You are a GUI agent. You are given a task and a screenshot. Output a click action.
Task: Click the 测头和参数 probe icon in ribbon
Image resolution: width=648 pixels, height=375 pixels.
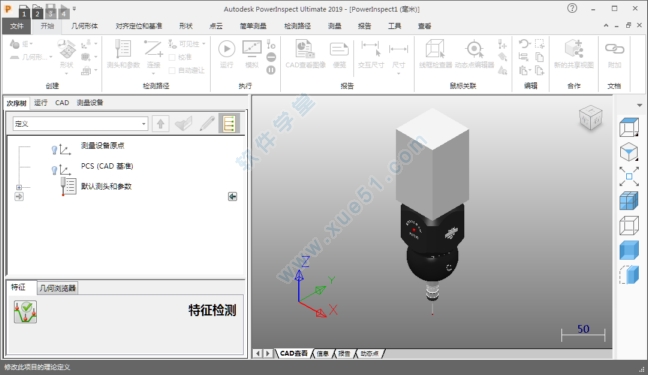tap(122, 49)
